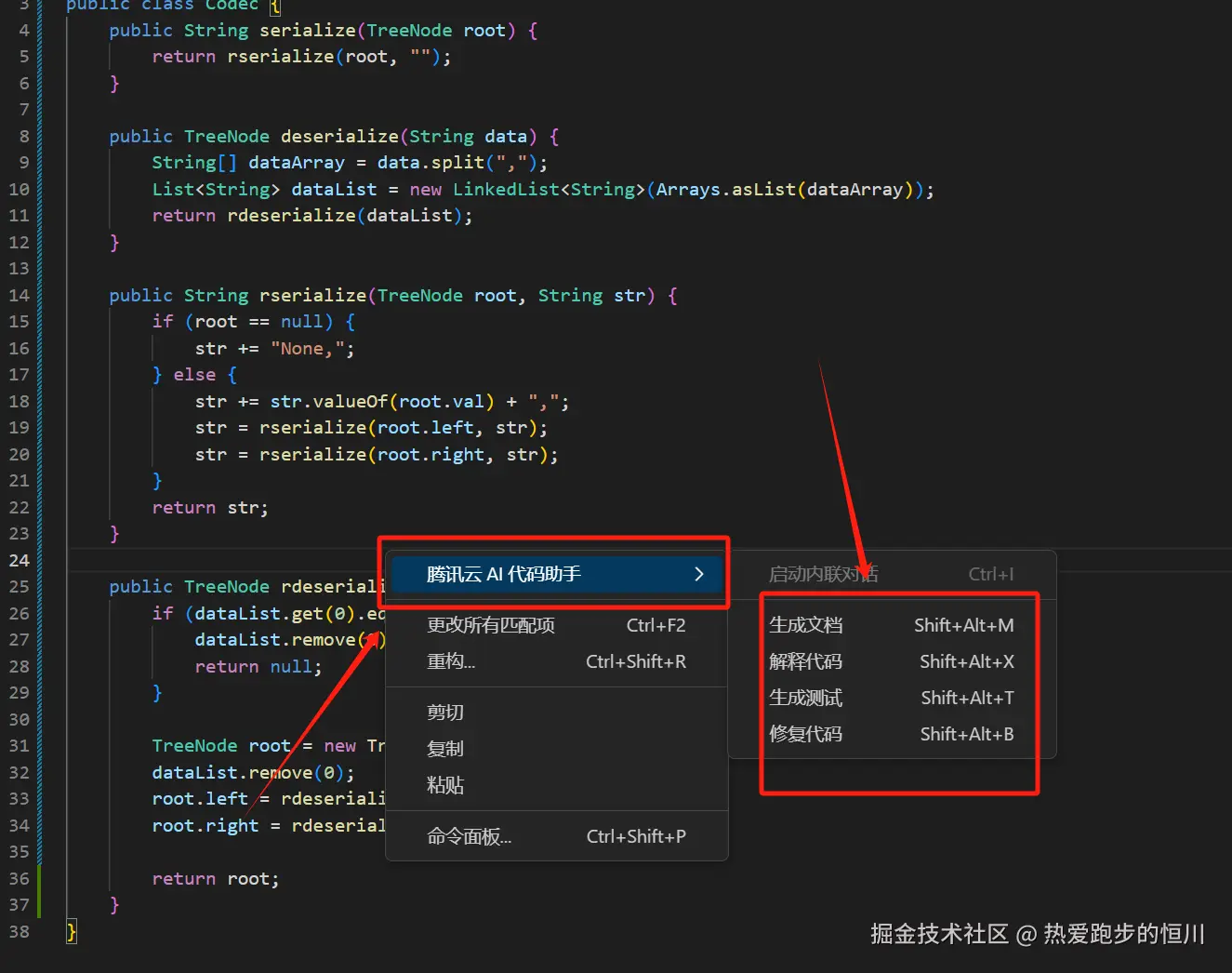
Task: Choose 解释代码 in the submenu
Action: 892,661
